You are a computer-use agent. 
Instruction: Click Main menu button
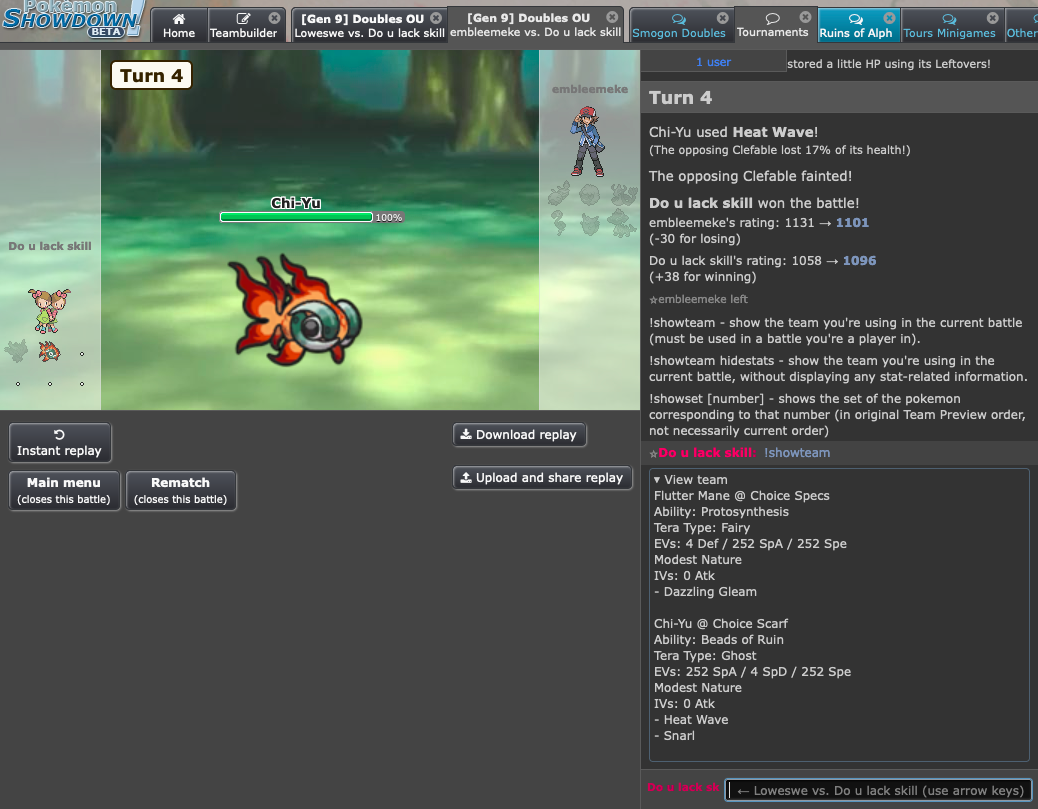pyautogui.click(x=64, y=491)
